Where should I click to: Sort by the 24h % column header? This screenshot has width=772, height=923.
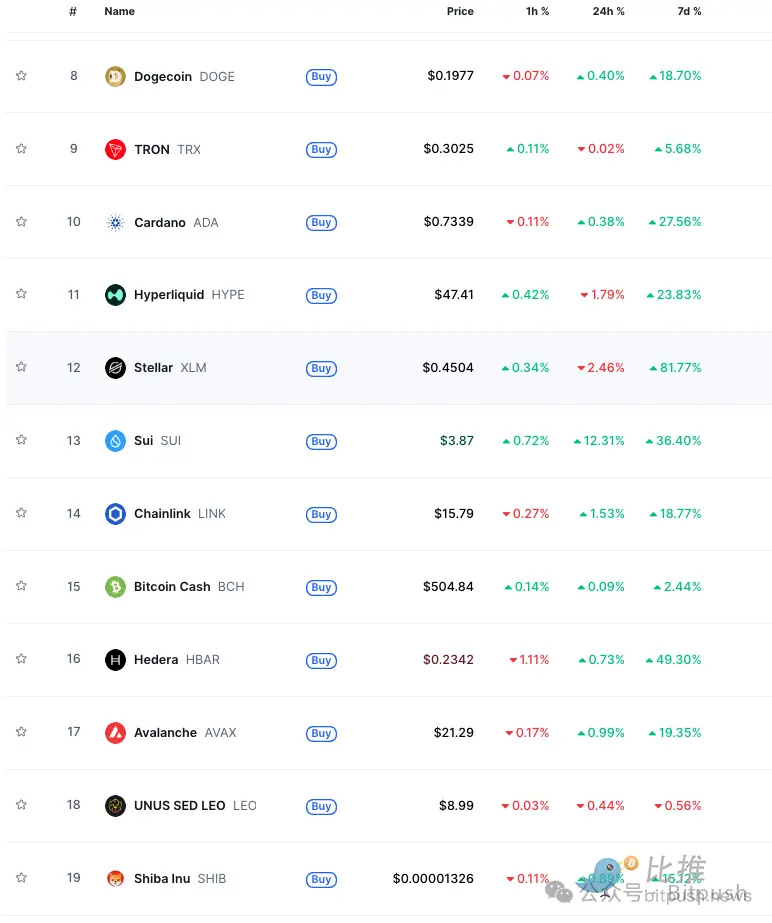coord(607,12)
